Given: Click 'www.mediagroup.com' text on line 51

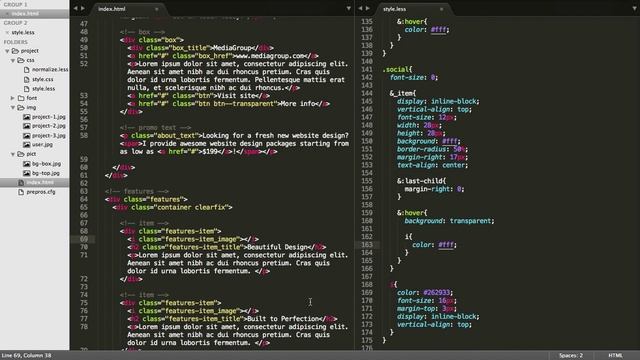Looking at the screenshot, I should 271,56.
